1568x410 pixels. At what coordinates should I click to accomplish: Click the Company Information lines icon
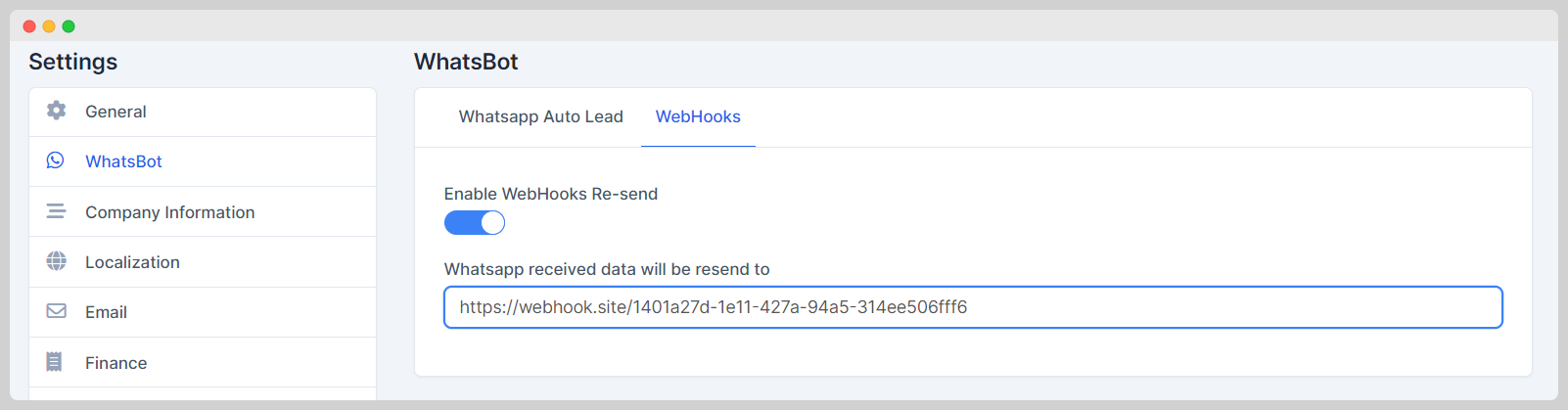coord(57,211)
